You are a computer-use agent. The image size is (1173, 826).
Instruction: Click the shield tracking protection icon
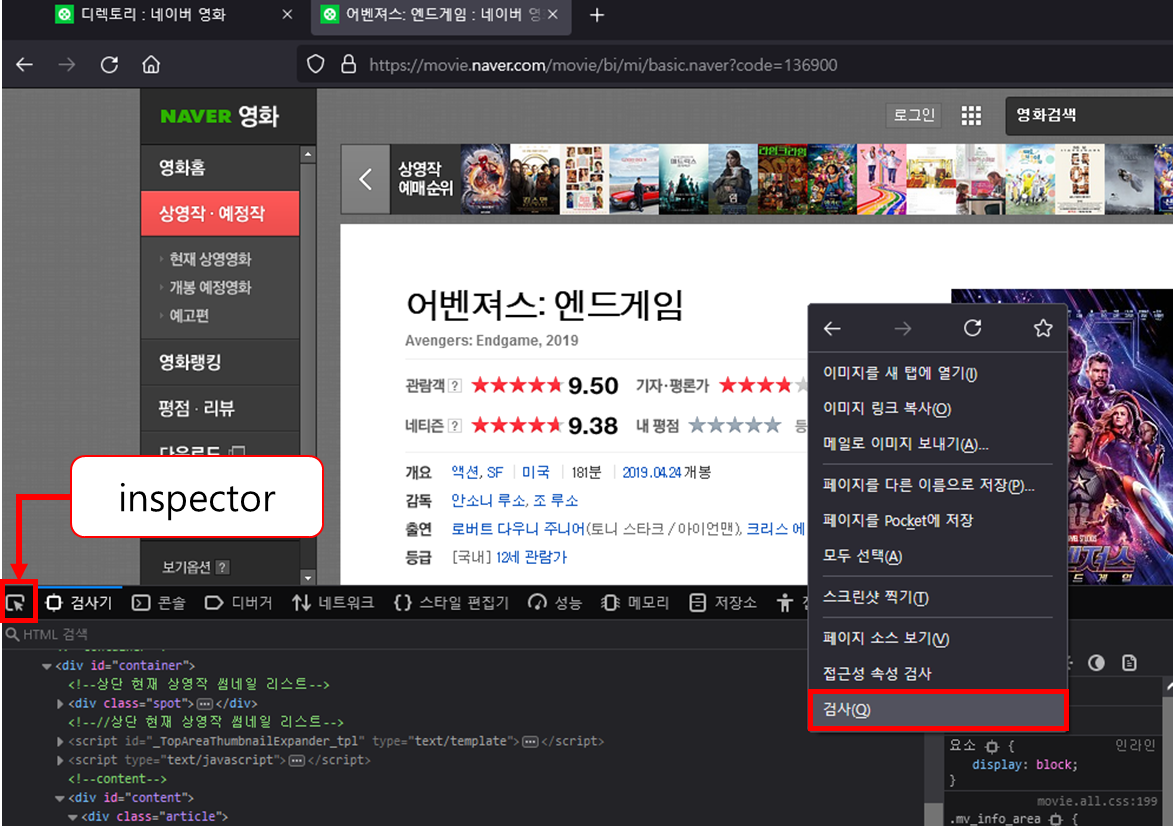(316, 64)
